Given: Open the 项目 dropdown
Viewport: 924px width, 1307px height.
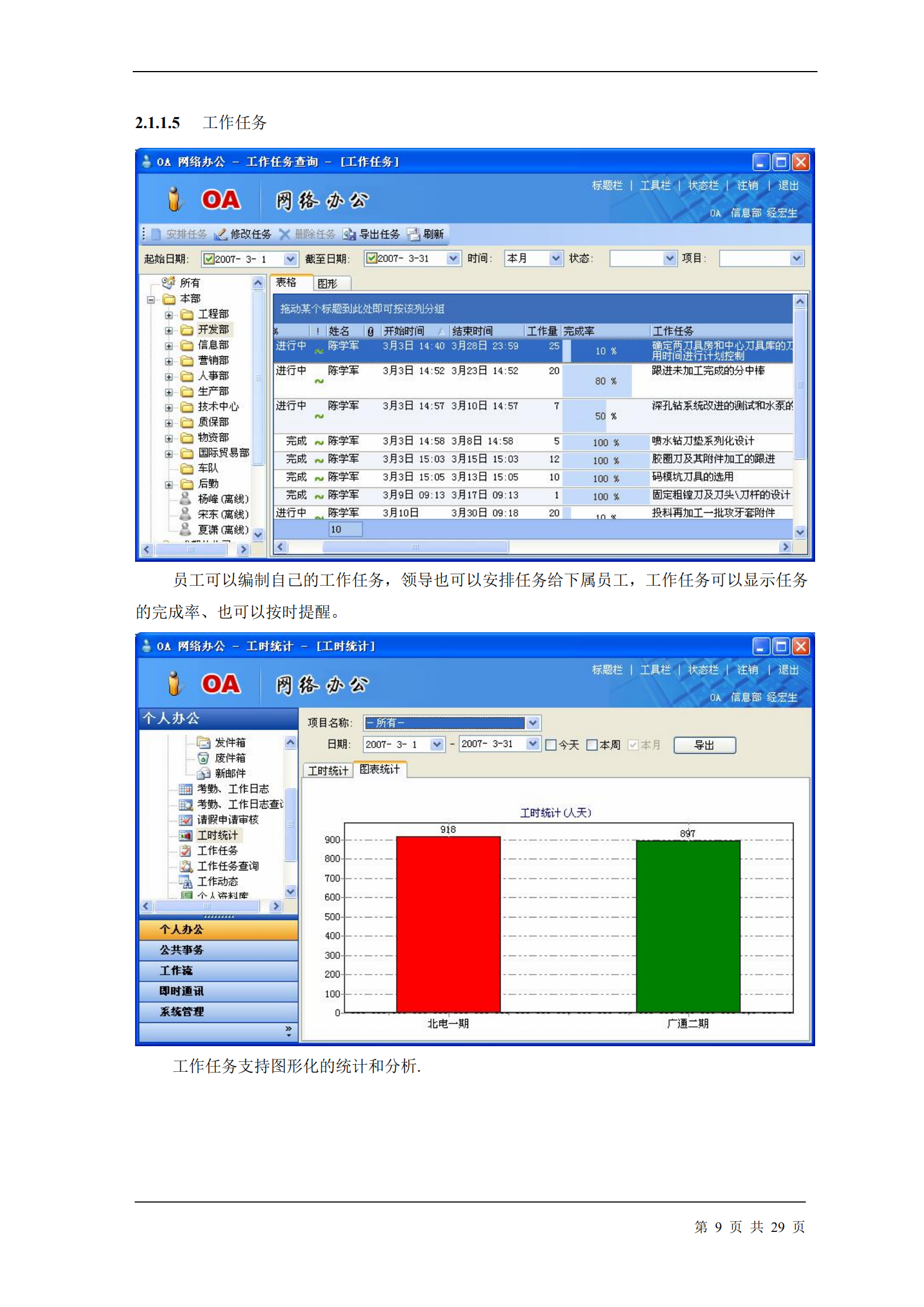Looking at the screenshot, I should coord(796,258).
